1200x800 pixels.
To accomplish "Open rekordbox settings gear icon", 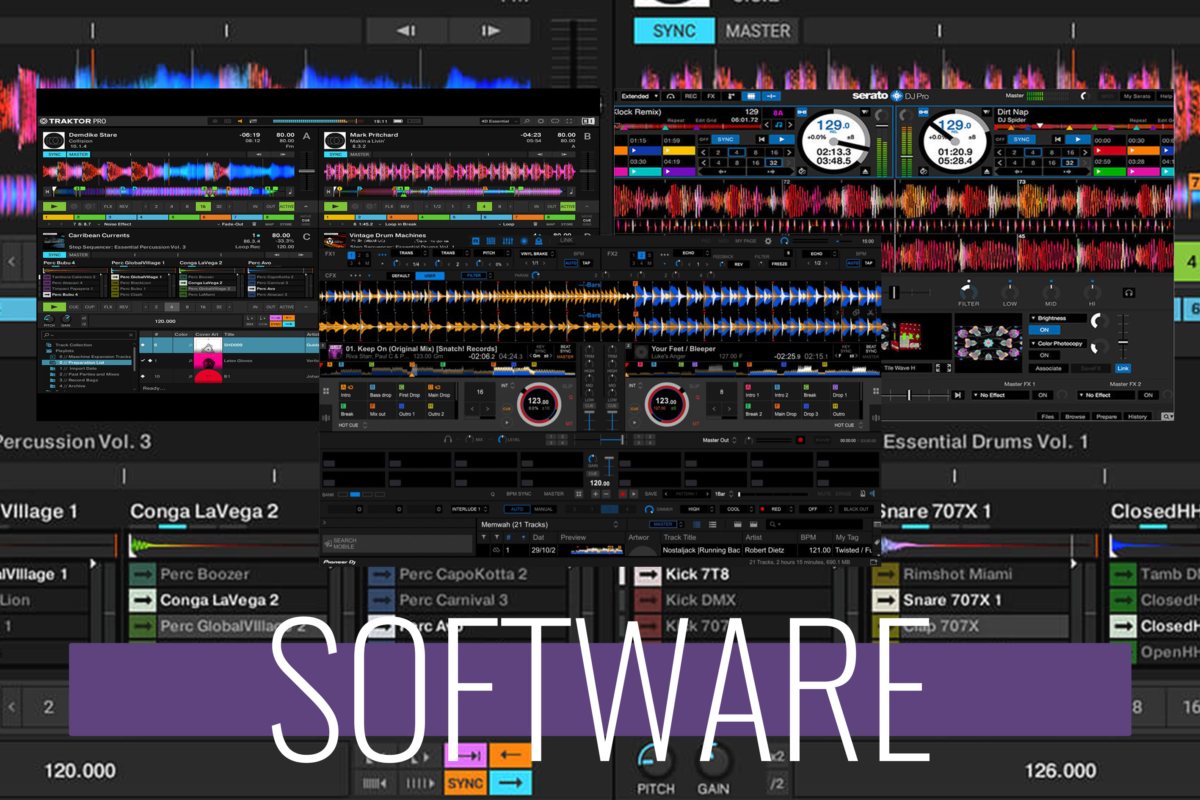I will [767, 241].
